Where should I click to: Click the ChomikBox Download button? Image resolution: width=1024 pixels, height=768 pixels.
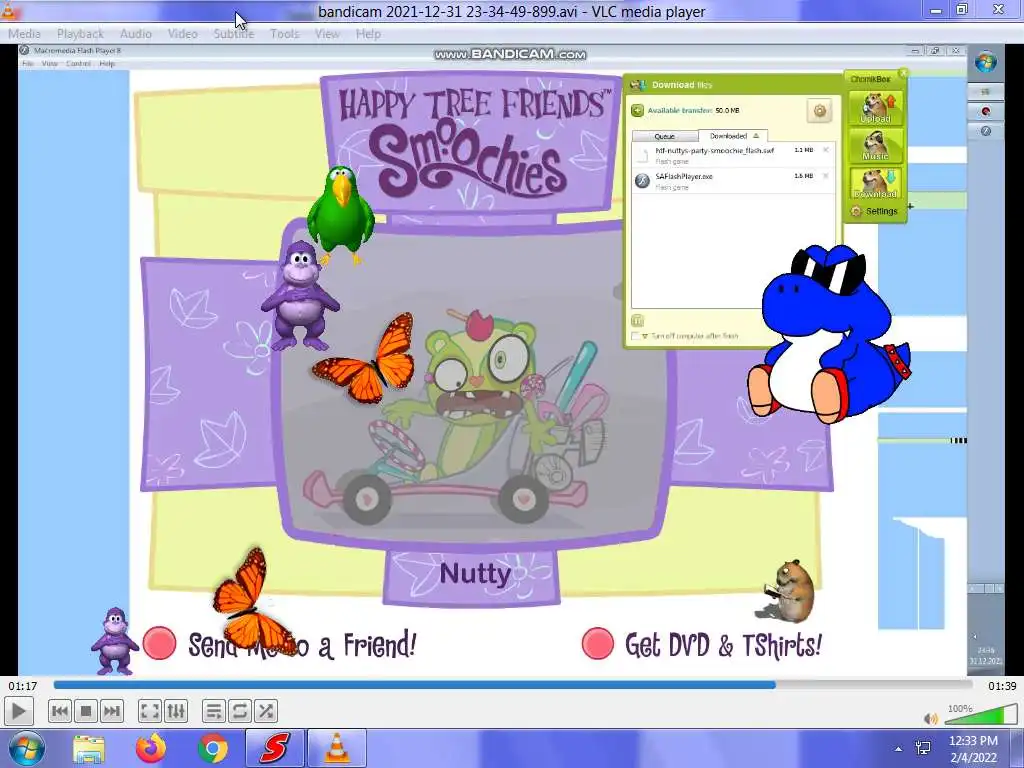click(x=875, y=183)
